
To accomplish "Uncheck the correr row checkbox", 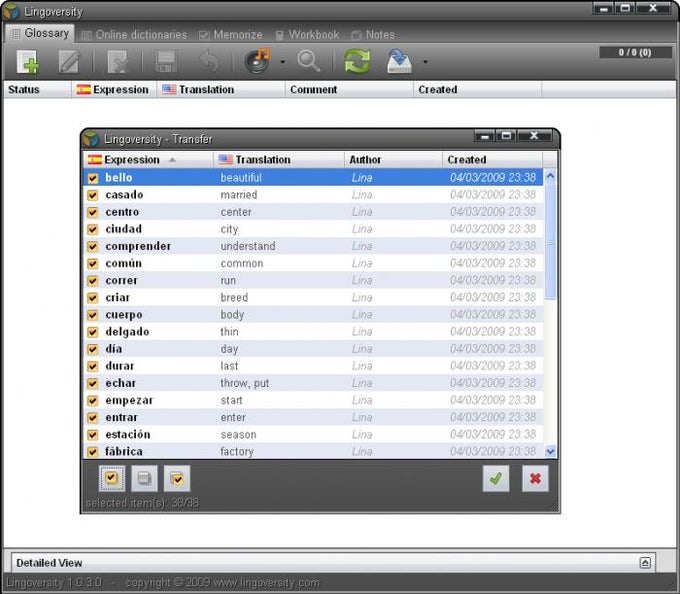I will click(x=93, y=281).
